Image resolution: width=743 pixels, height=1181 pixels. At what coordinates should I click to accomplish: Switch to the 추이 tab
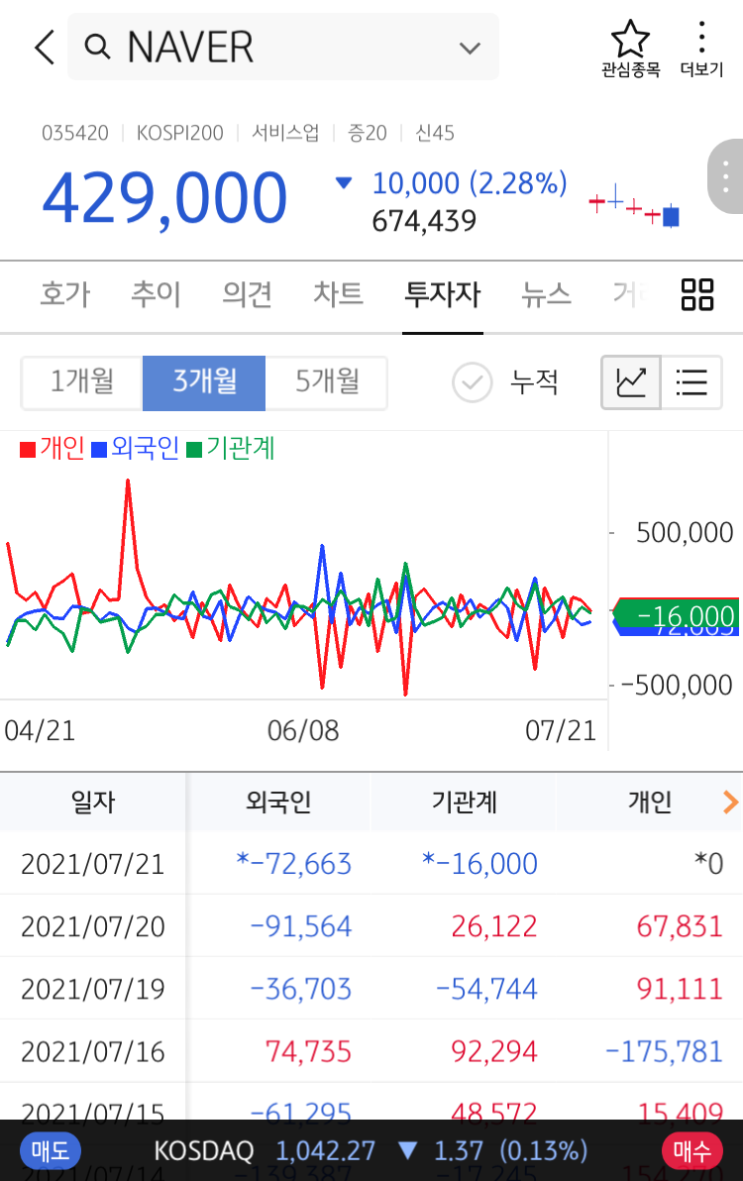(156, 294)
